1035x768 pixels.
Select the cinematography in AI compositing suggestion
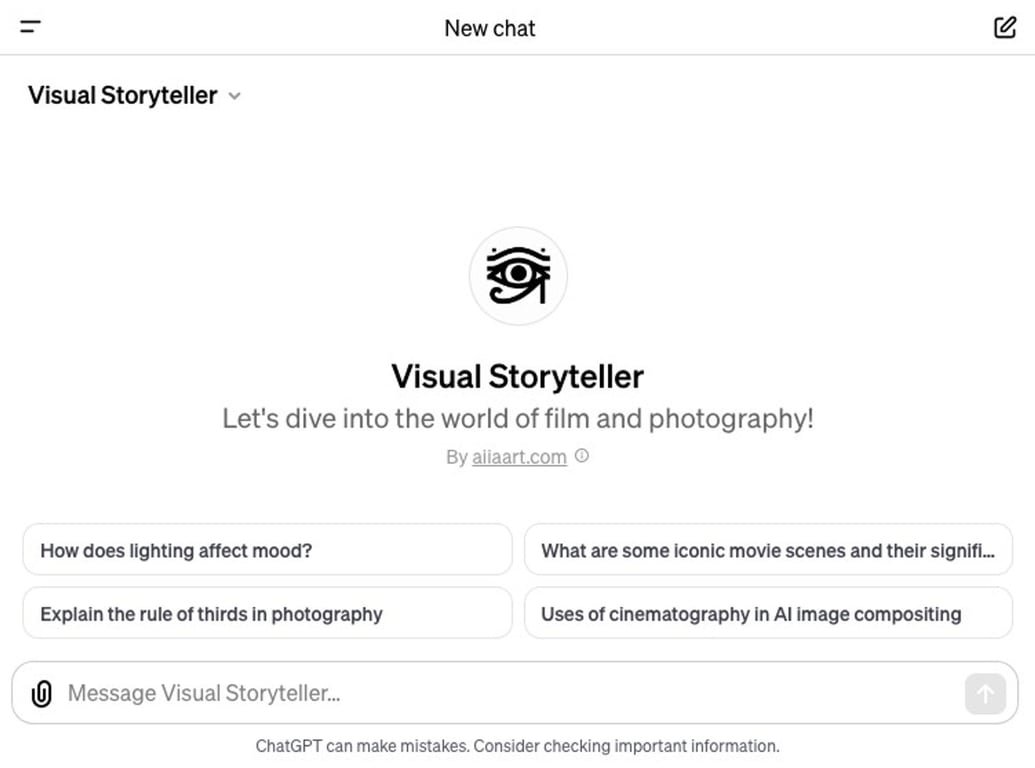pos(767,613)
